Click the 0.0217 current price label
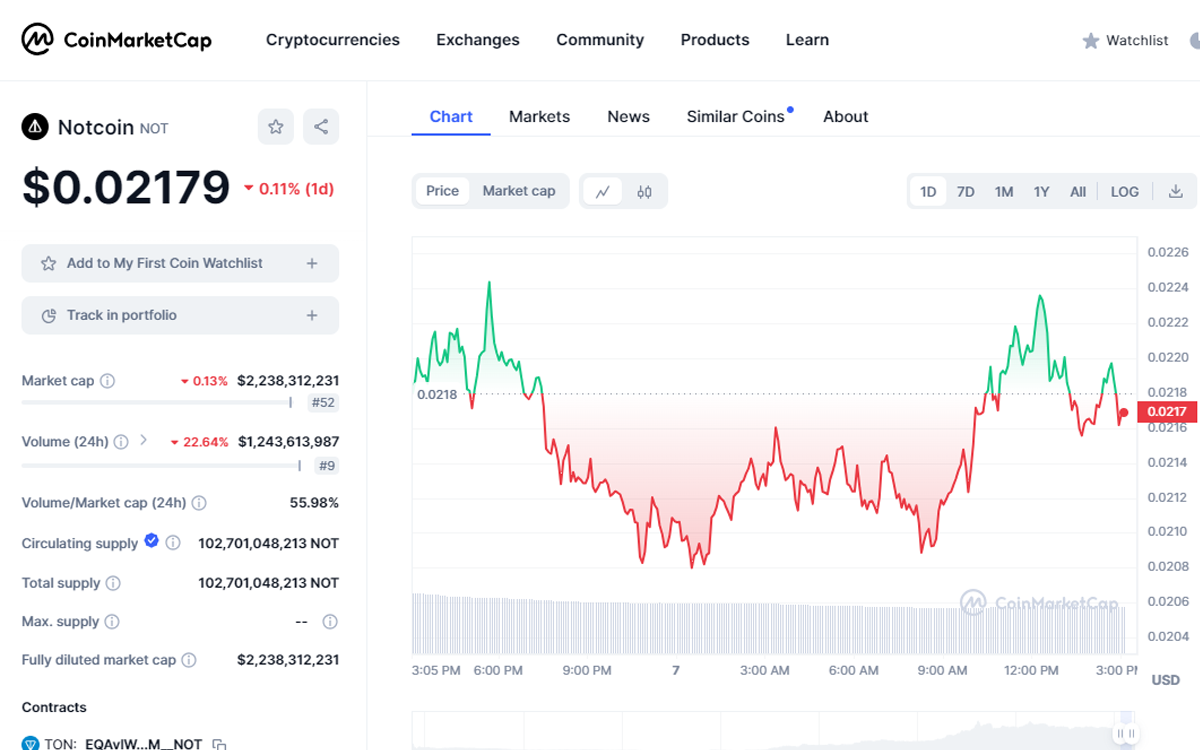This screenshot has height=750, width=1200. tap(1166, 411)
